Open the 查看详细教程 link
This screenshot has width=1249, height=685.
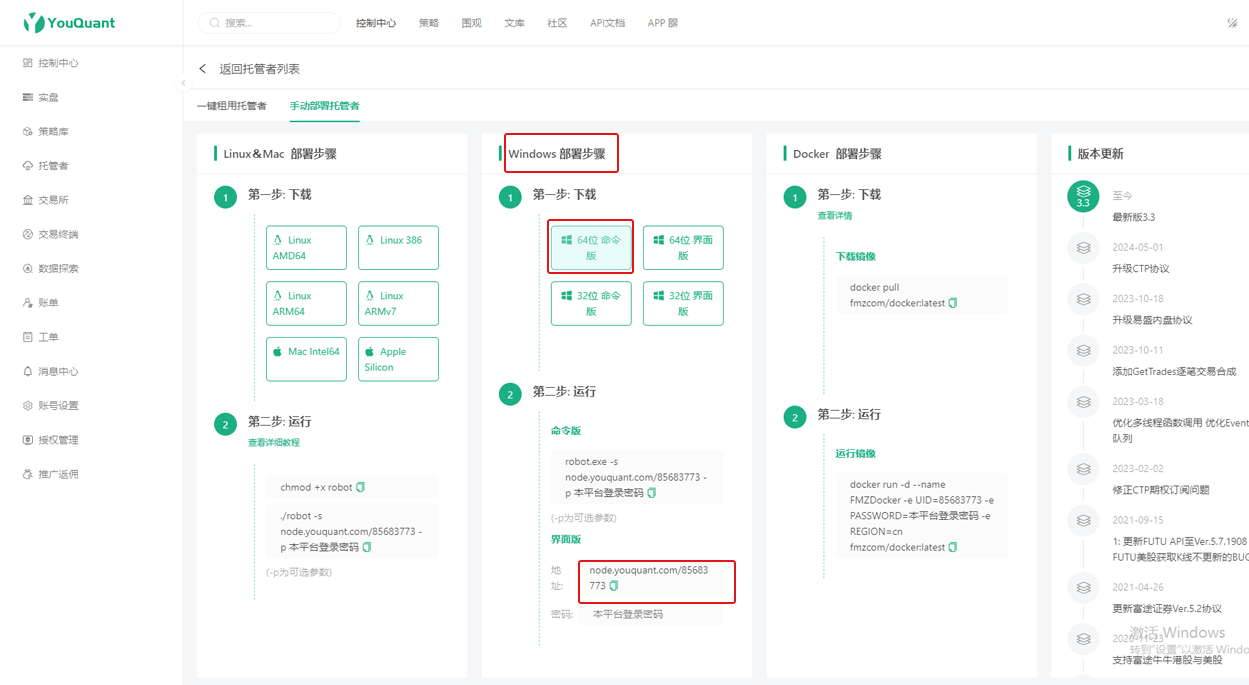click(274, 442)
